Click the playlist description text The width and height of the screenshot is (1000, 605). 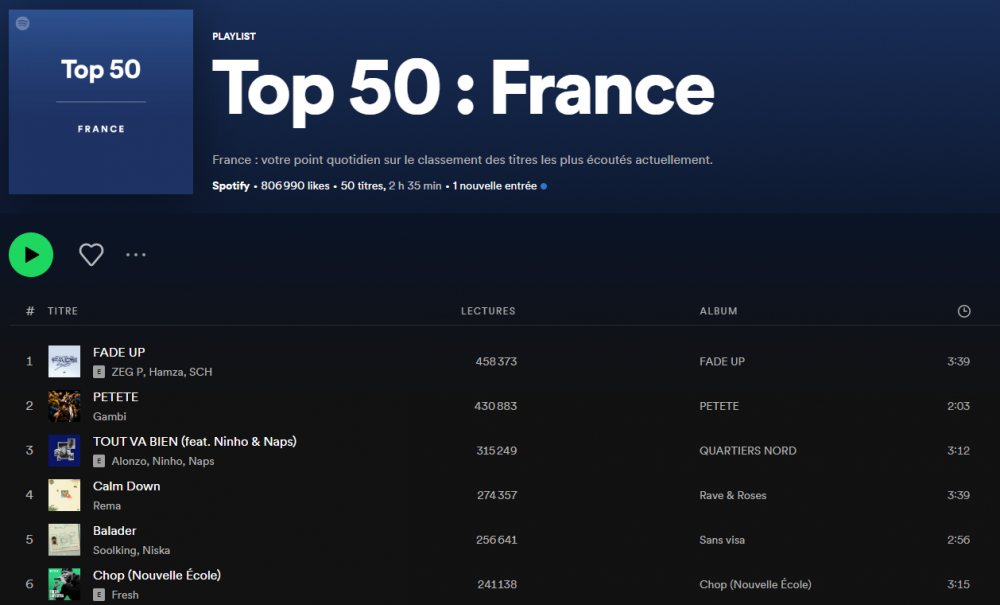click(x=462, y=159)
